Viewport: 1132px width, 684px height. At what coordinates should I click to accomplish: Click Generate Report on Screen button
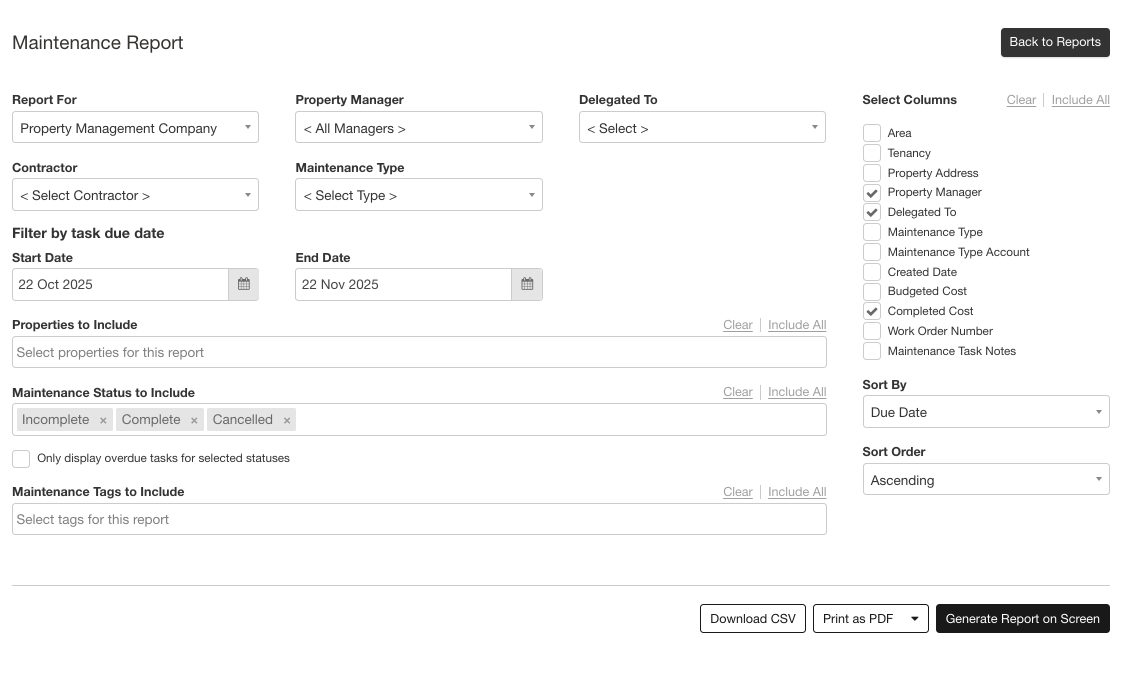1022,619
